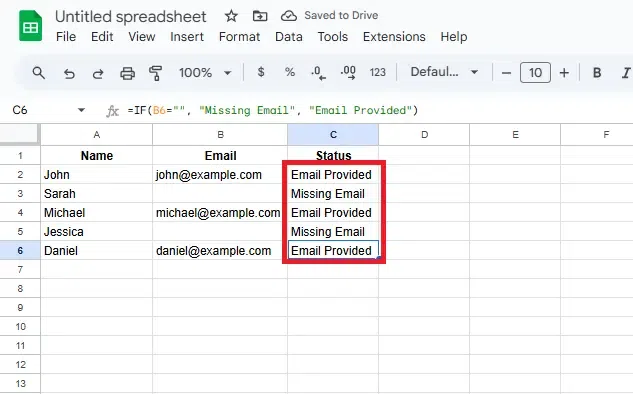
Task: Select column E header
Action: 515,134
